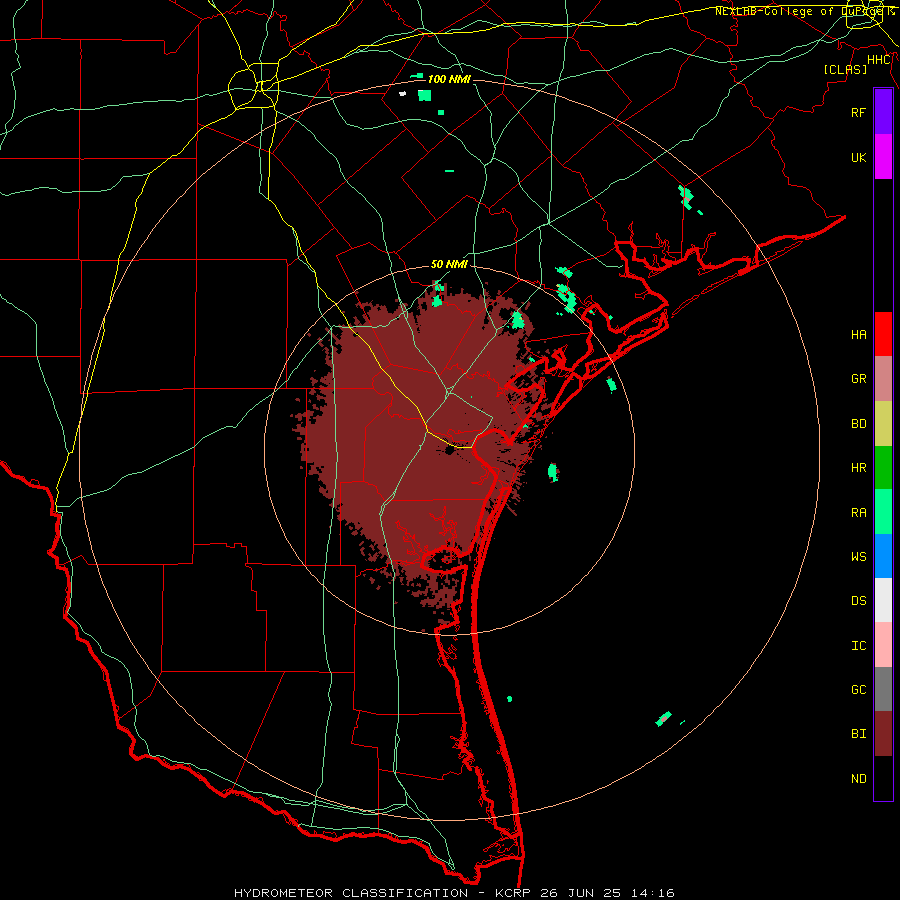900x900 pixels.
Task: Click the BD yellow legend swatch
Action: point(883,424)
